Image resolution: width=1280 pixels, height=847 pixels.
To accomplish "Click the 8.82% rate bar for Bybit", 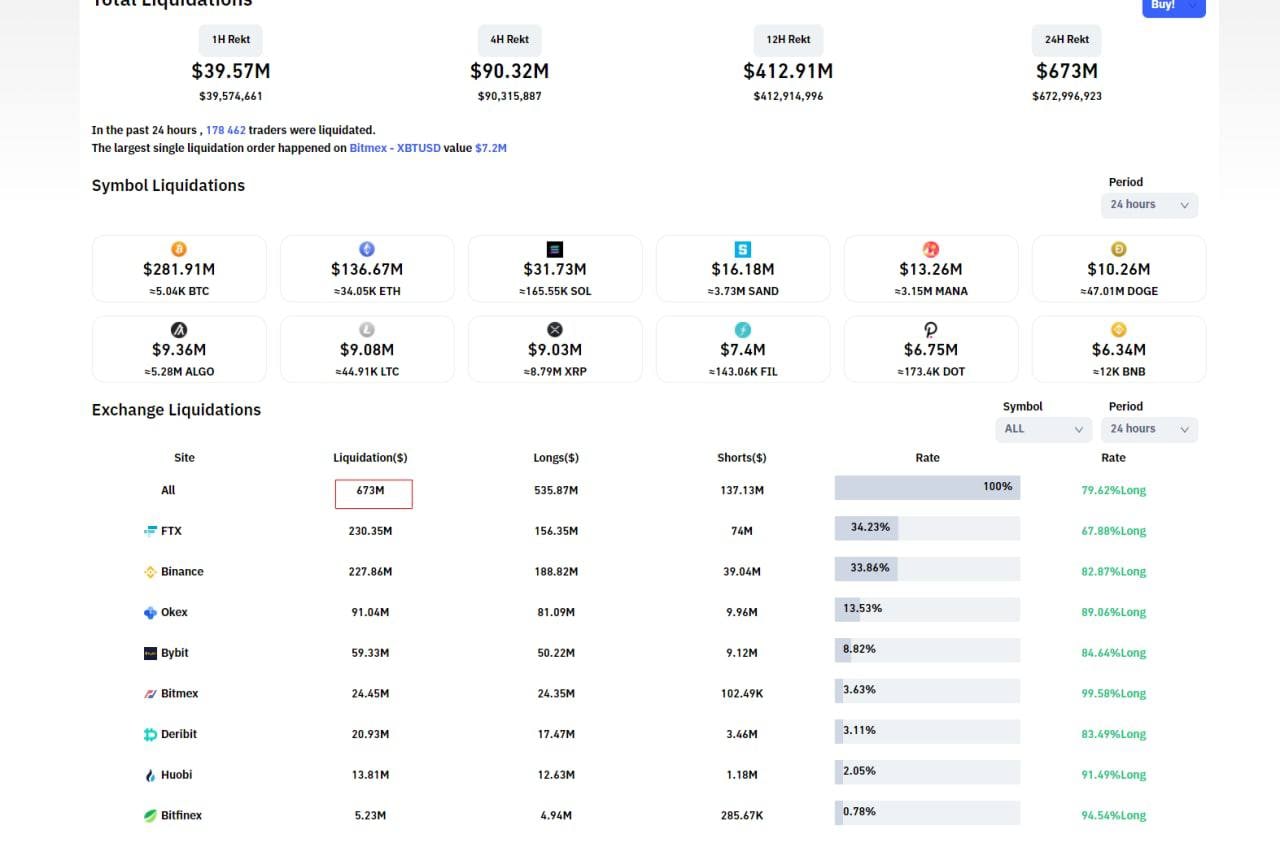I will pyautogui.click(x=927, y=650).
